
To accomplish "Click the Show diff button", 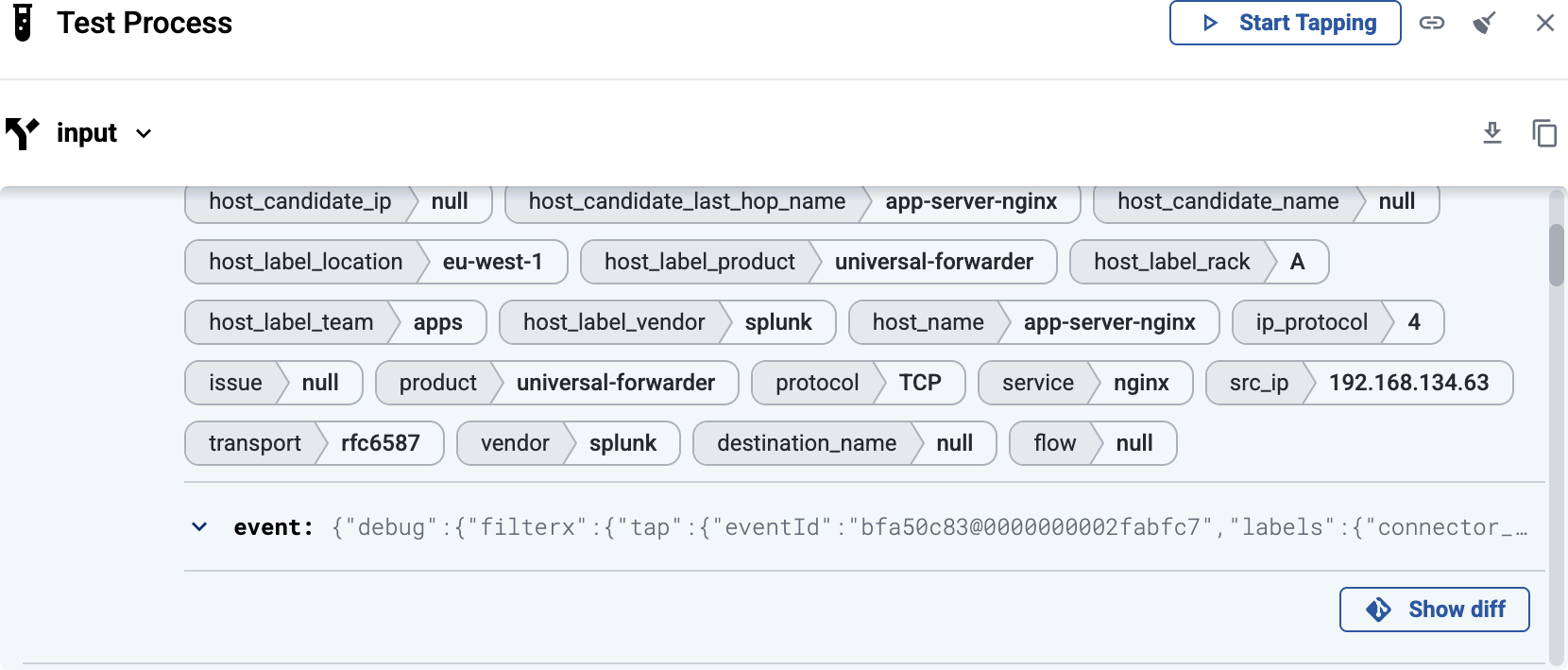I will 1434,610.
